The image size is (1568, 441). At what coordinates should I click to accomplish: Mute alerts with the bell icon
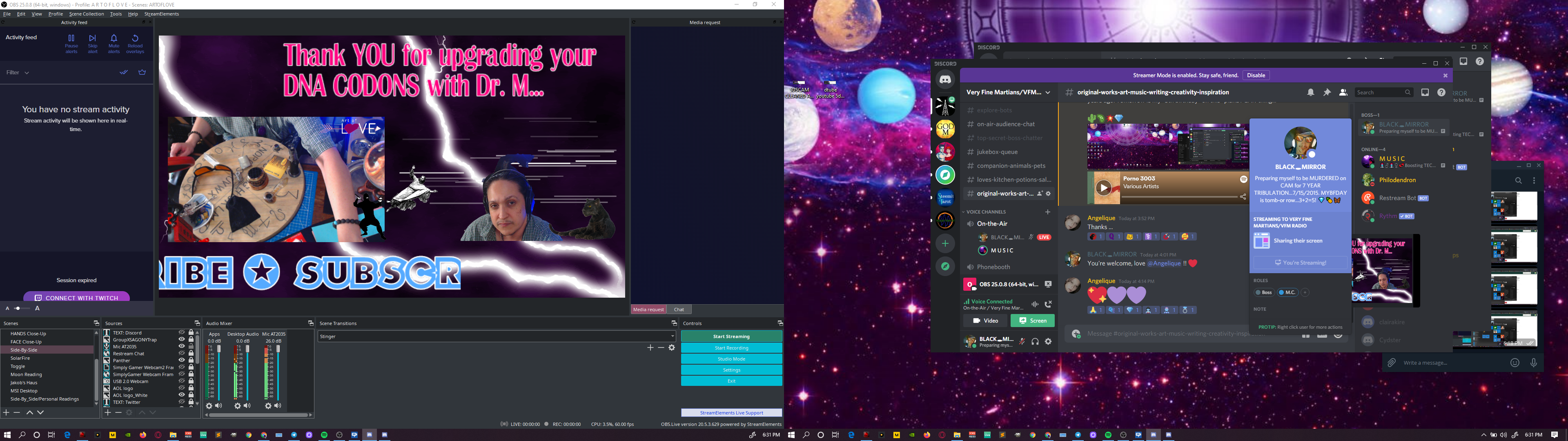tap(114, 44)
